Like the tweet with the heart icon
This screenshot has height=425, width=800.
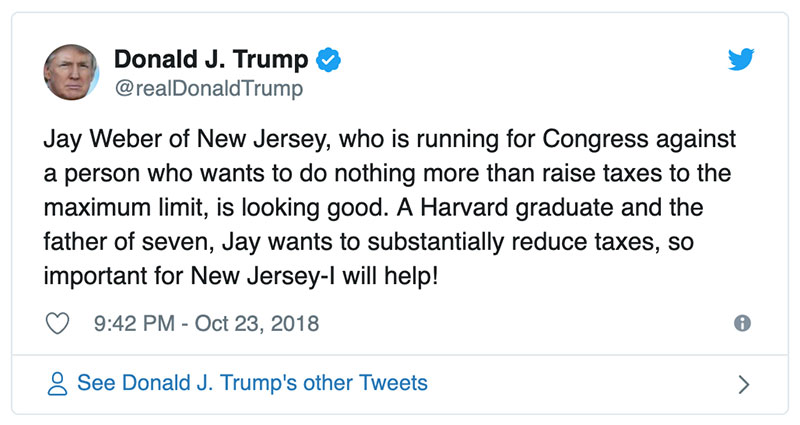click(x=59, y=323)
